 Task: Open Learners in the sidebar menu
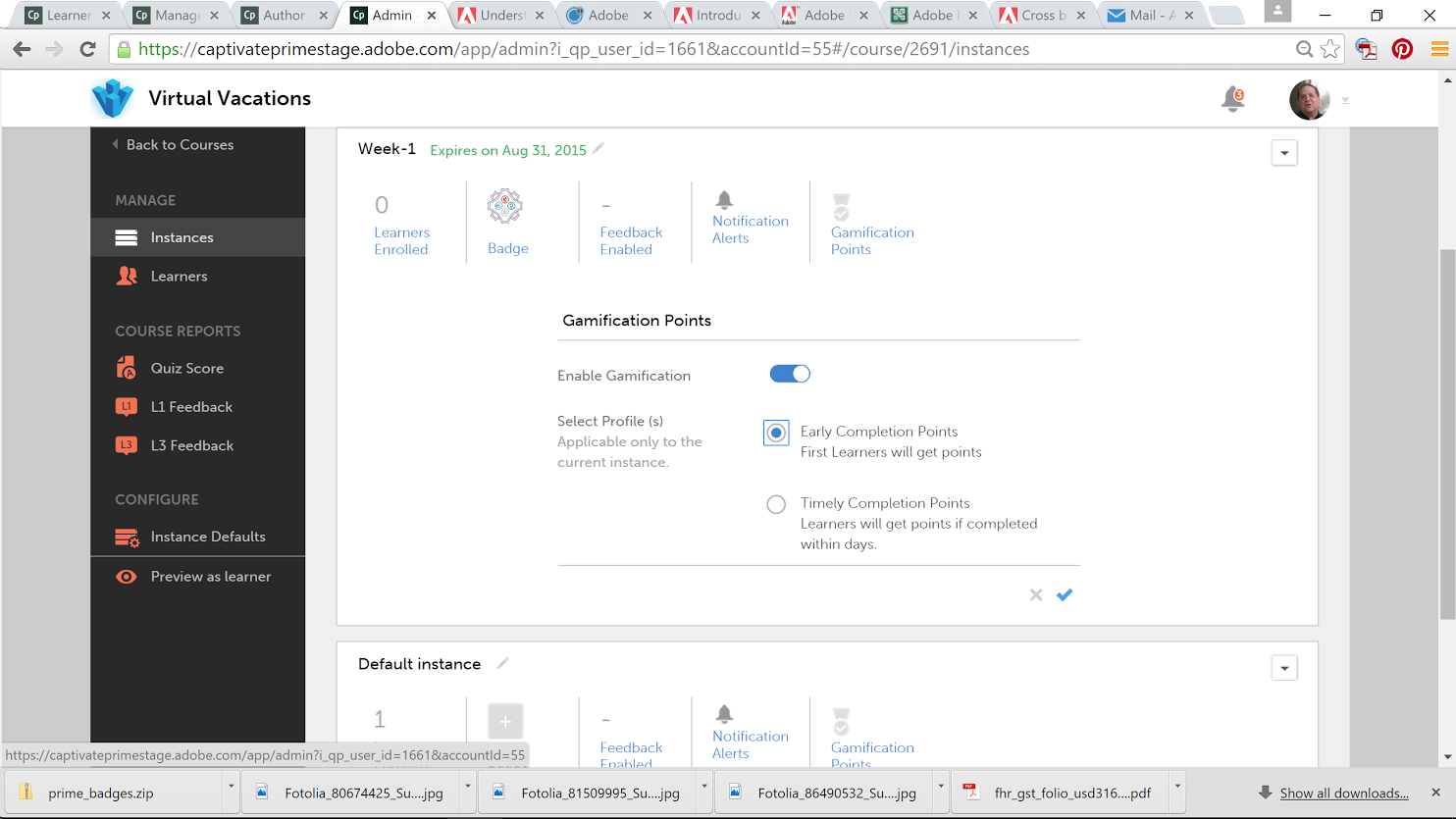[x=179, y=277]
